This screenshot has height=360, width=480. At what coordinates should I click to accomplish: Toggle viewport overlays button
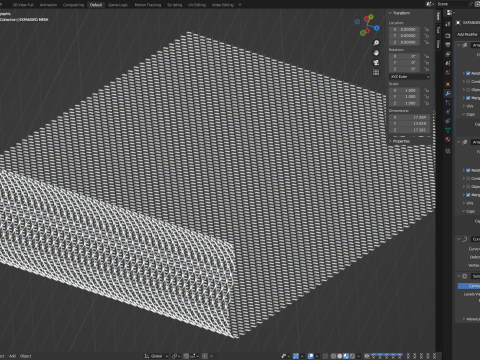click(x=311, y=356)
